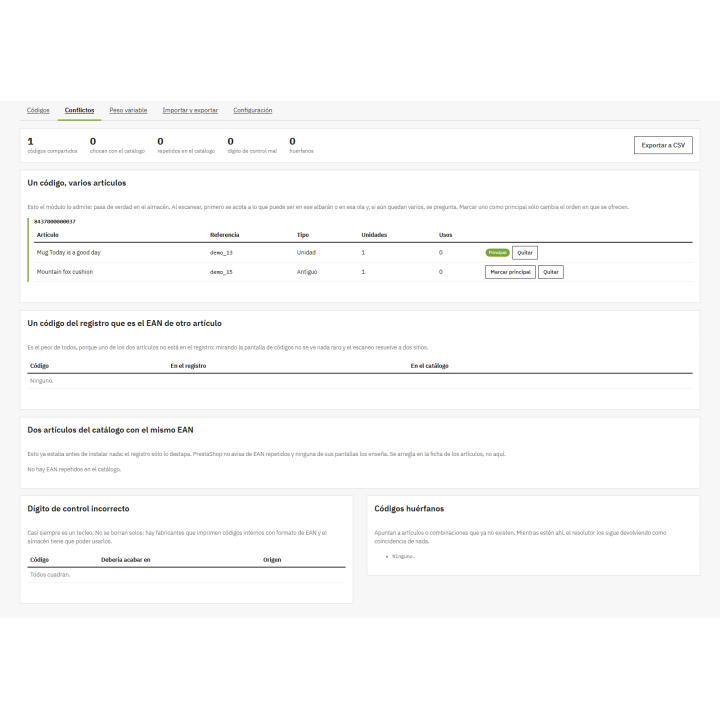720x720 pixels.
Task: Click the No hay EAN repetidos message
Action: pos(74,469)
